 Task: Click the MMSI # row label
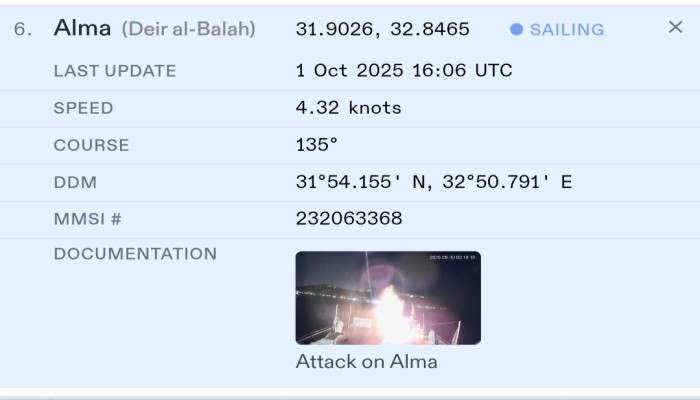tap(87, 218)
